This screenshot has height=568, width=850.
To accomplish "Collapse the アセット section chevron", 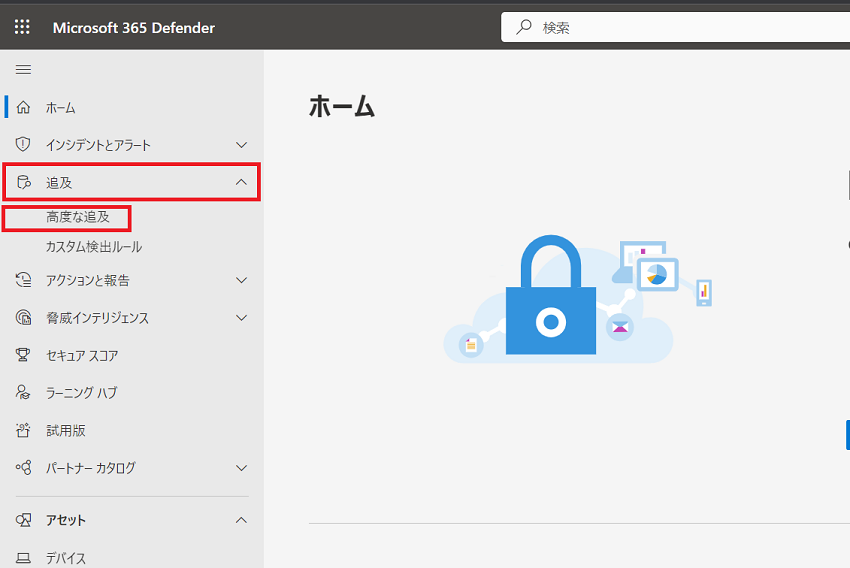I will coord(241,520).
